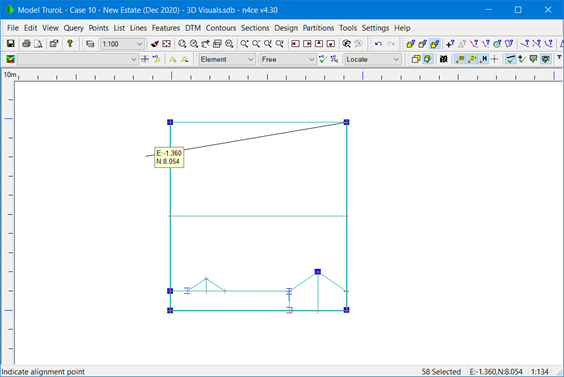Open the Sections menu
The width and height of the screenshot is (564, 377).
[x=255, y=28]
